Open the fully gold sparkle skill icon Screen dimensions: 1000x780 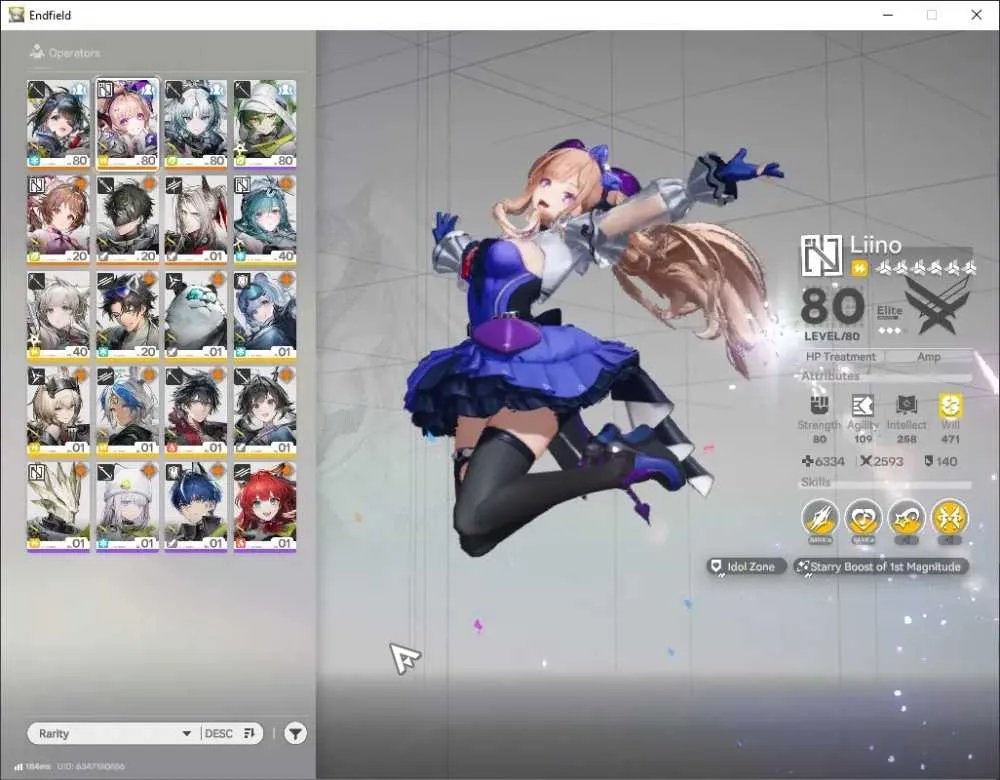(x=950, y=518)
